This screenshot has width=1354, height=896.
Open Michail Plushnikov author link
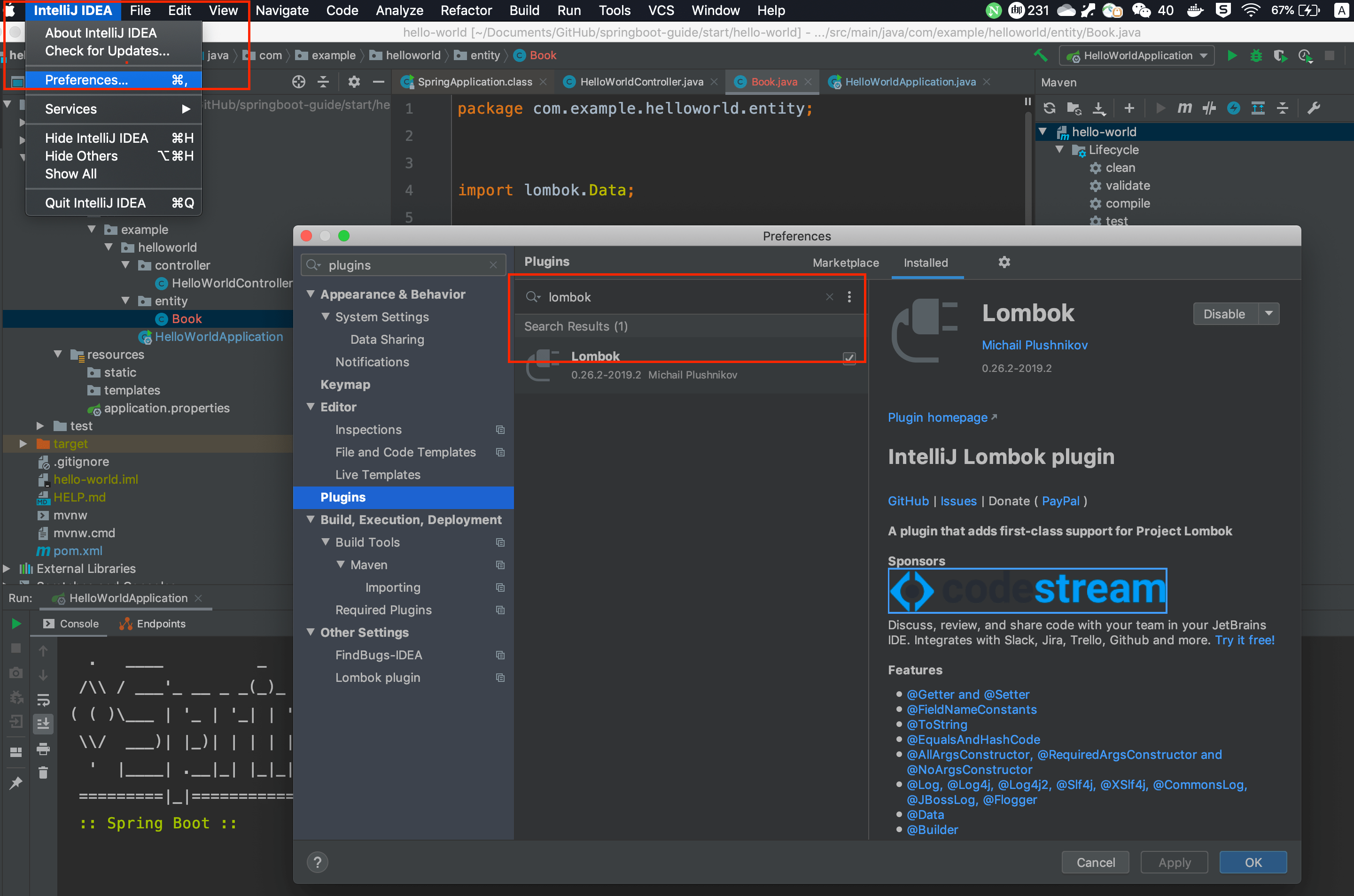[x=1035, y=345]
